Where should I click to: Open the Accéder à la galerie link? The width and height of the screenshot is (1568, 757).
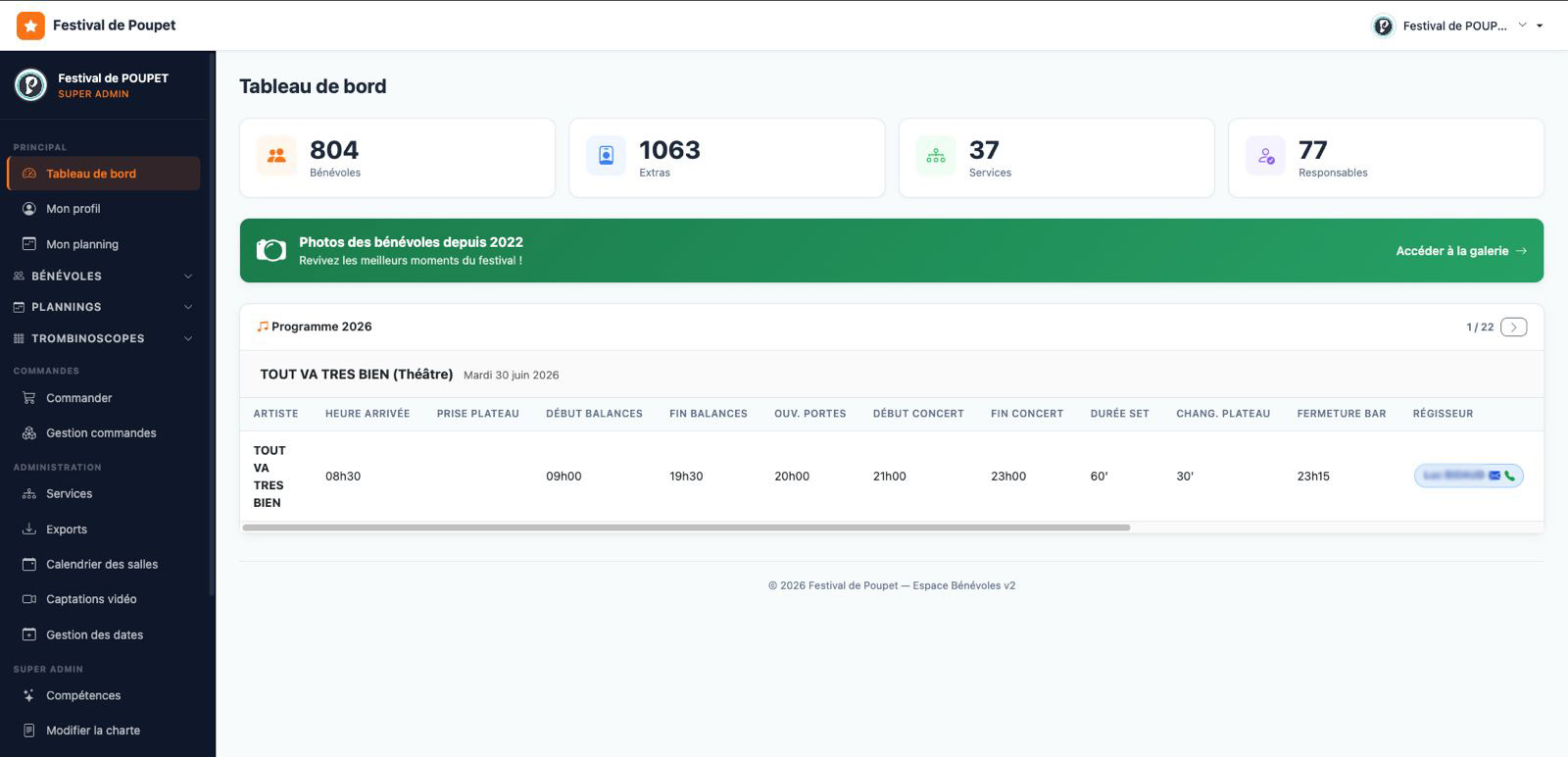[1461, 251]
